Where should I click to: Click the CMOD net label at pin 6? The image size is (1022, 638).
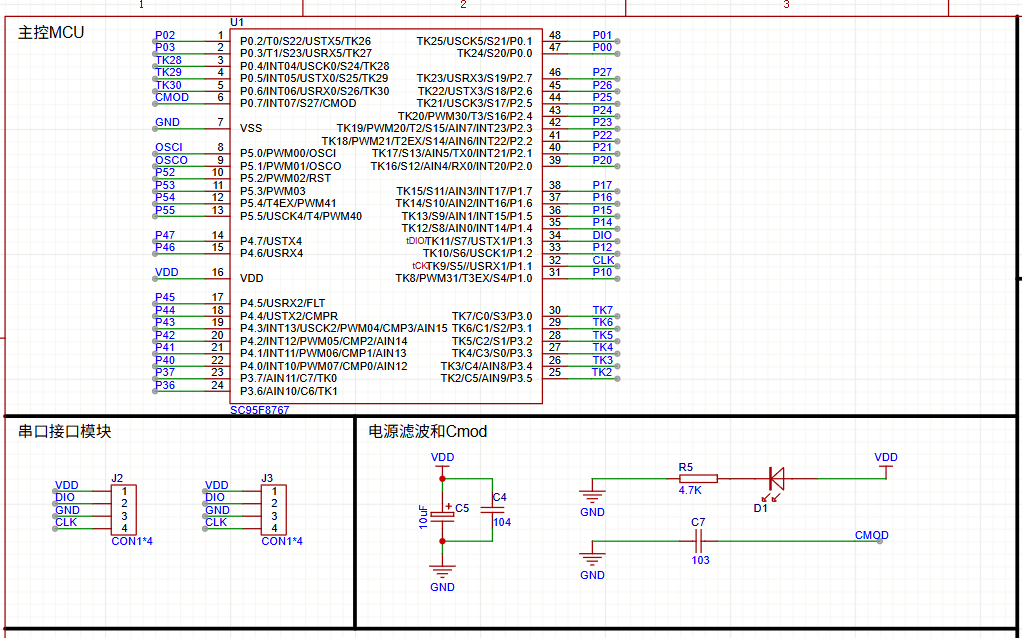[x=172, y=98]
